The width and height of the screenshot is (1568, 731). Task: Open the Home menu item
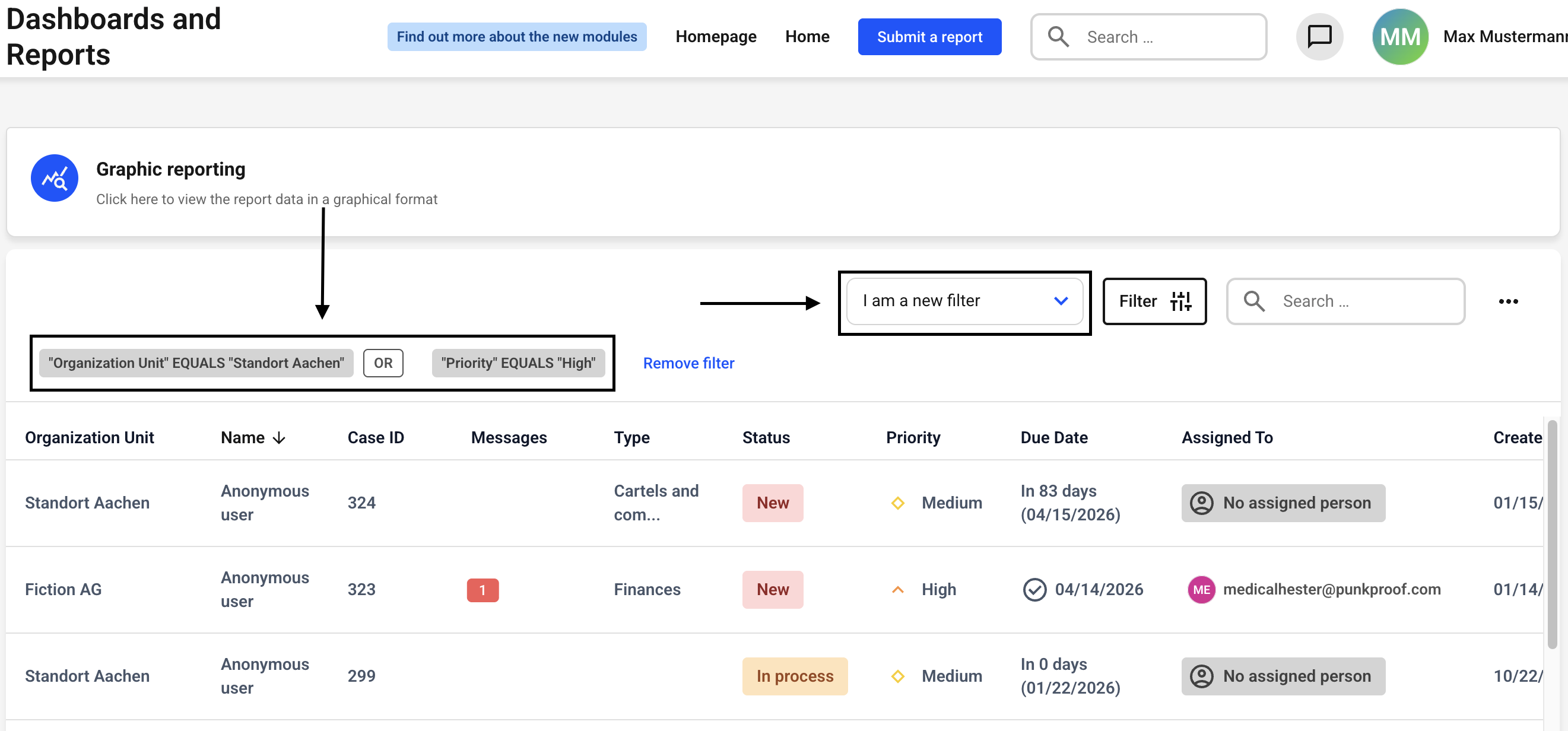[x=807, y=37]
